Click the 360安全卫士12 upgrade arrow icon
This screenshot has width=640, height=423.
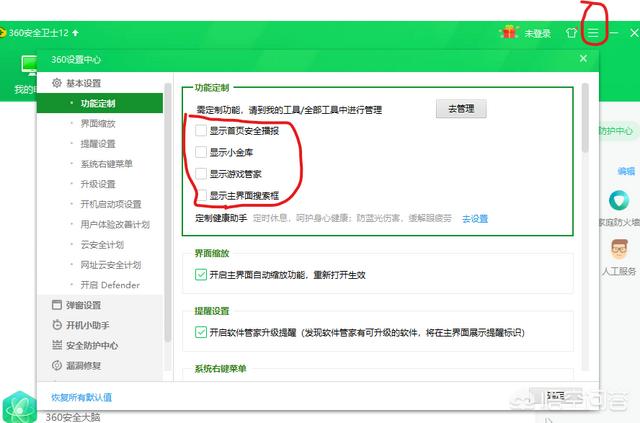[x=75, y=33]
